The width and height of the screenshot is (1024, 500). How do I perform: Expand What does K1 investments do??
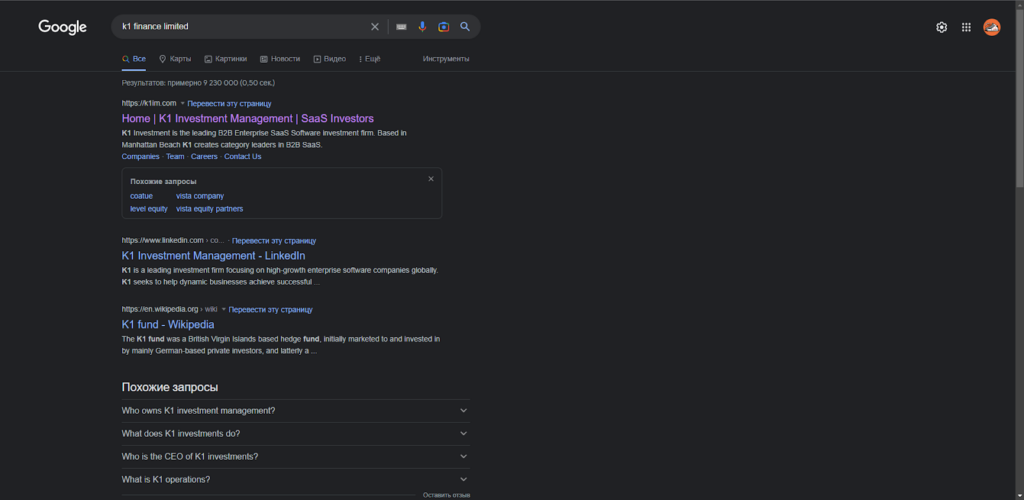[x=295, y=433]
